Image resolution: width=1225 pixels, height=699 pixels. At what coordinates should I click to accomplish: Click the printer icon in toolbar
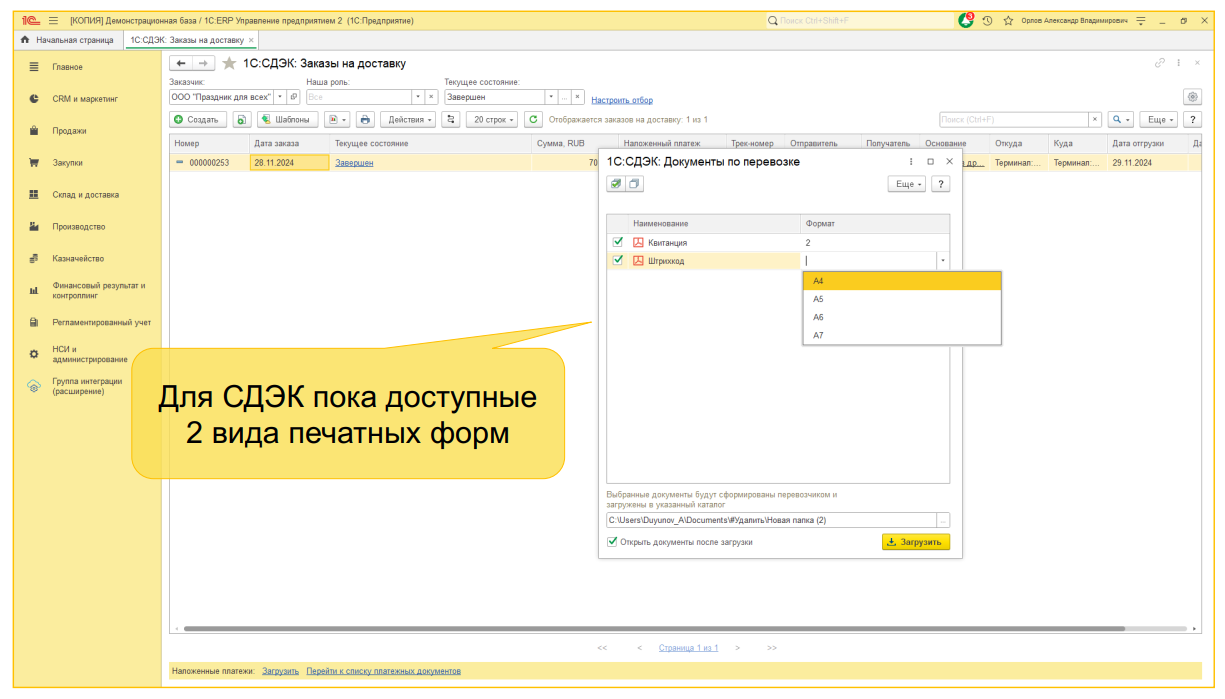[365, 119]
